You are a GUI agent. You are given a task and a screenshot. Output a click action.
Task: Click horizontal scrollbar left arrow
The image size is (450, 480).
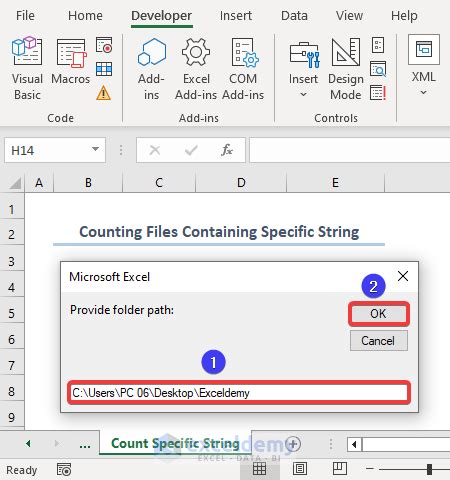(354, 444)
